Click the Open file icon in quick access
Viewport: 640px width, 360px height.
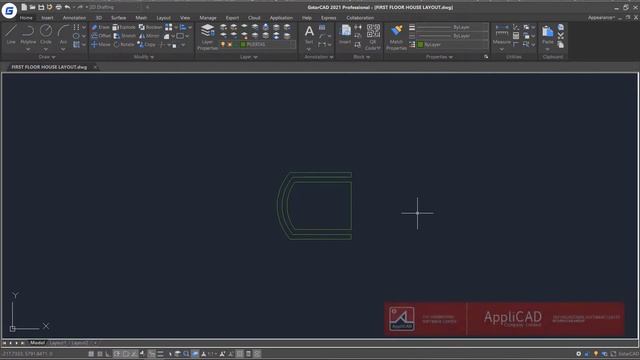(x=32, y=7)
